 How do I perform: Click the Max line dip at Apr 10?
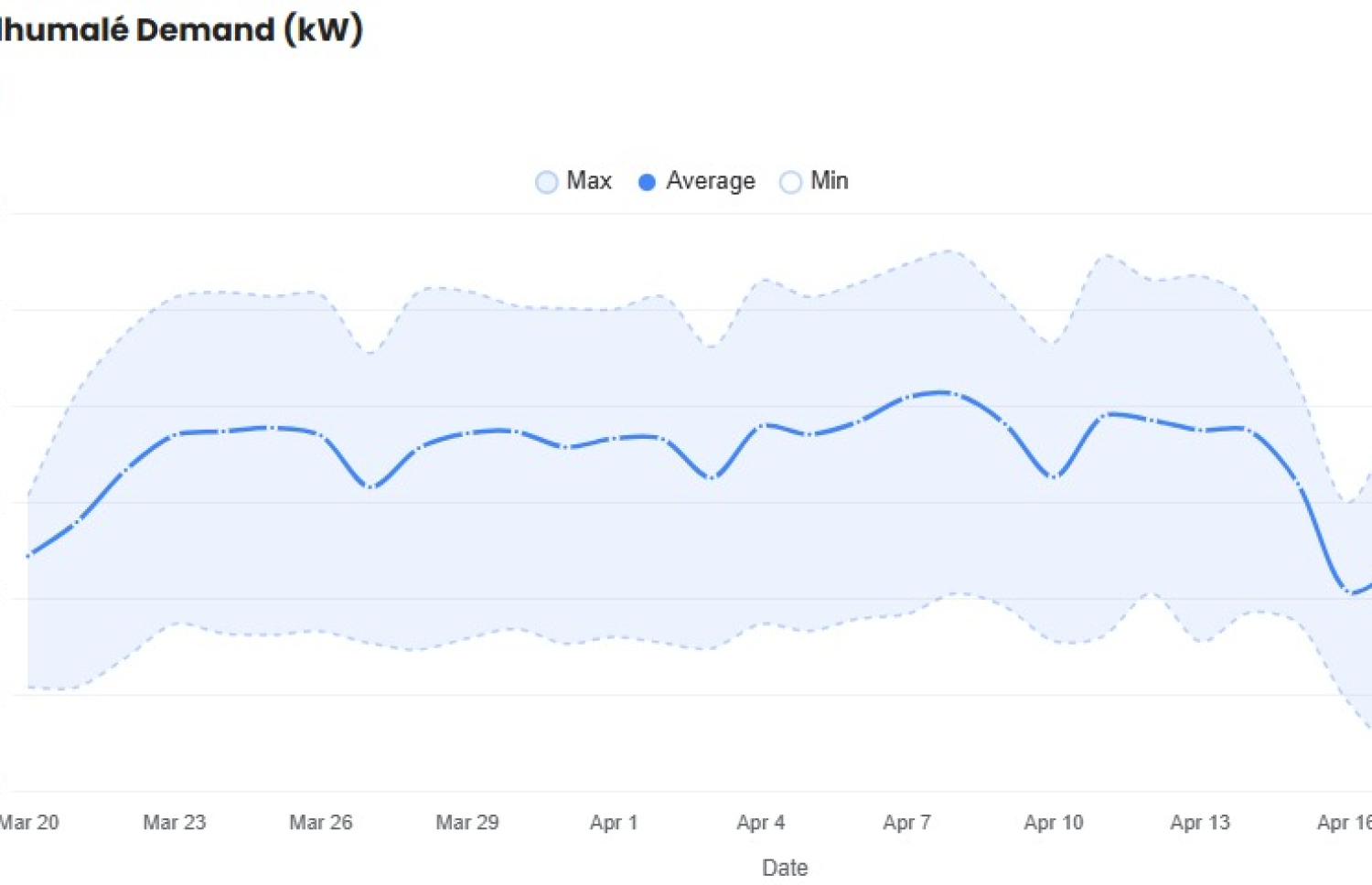pyautogui.click(x=1054, y=344)
